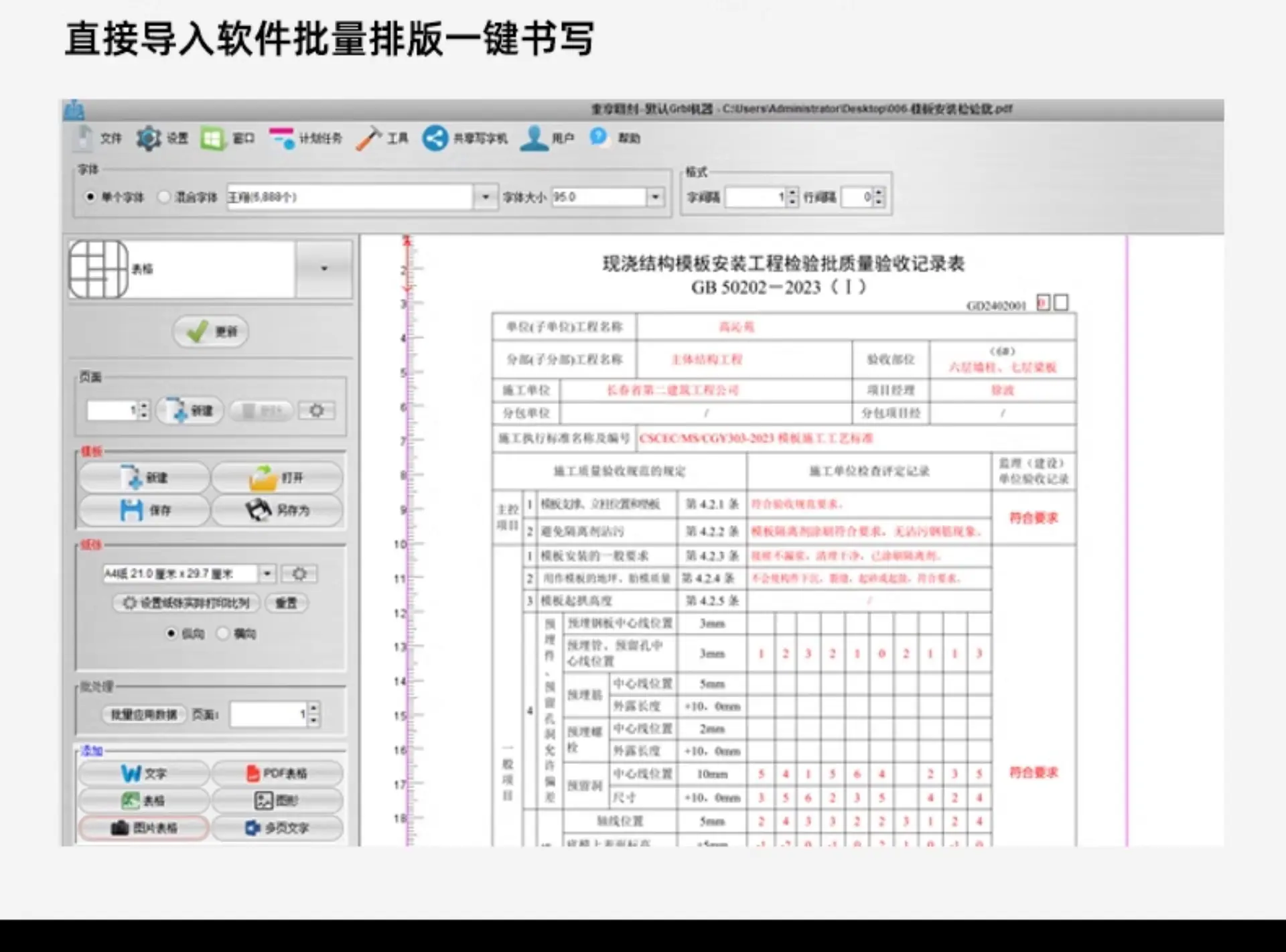This screenshot has width=1286, height=952.
Task: Click the red text 主体结构工程
Action: tap(707, 360)
